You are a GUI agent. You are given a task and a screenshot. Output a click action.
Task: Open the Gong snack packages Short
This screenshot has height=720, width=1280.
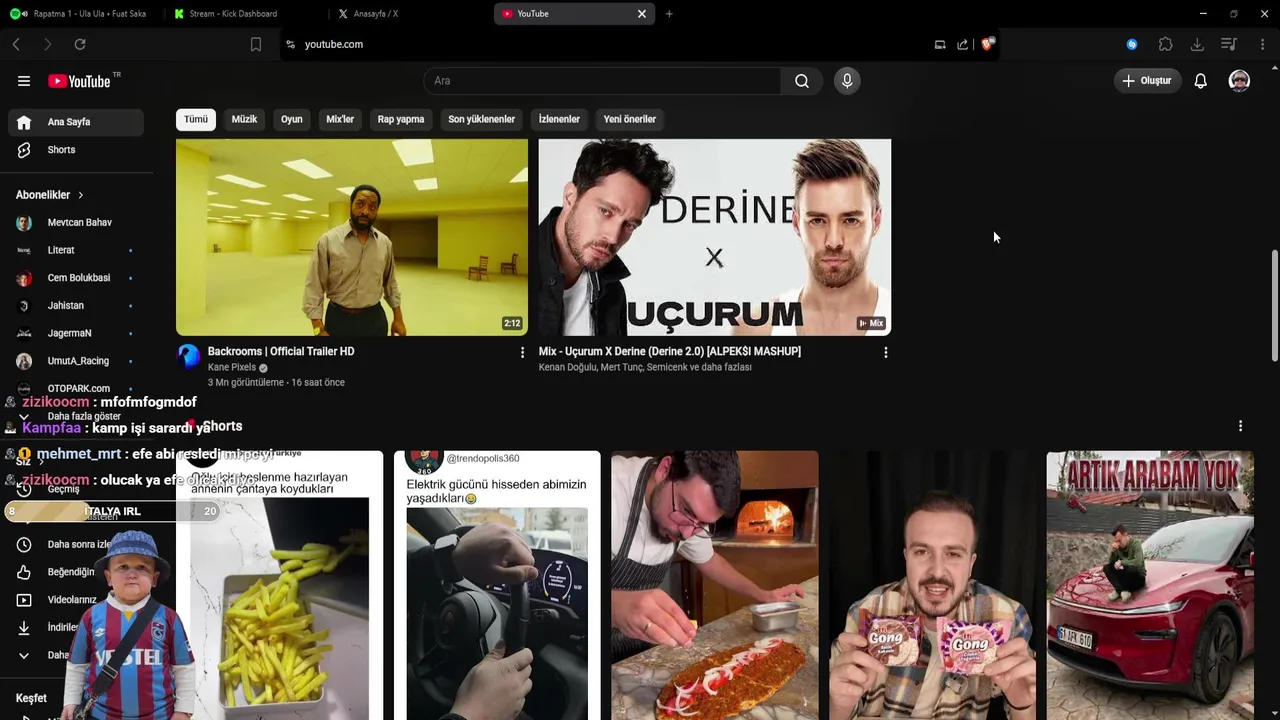pos(932,585)
